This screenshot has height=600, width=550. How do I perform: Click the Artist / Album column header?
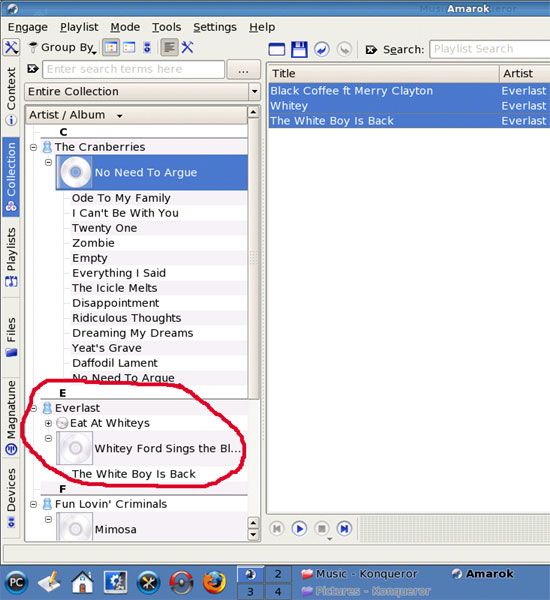(x=136, y=115)
